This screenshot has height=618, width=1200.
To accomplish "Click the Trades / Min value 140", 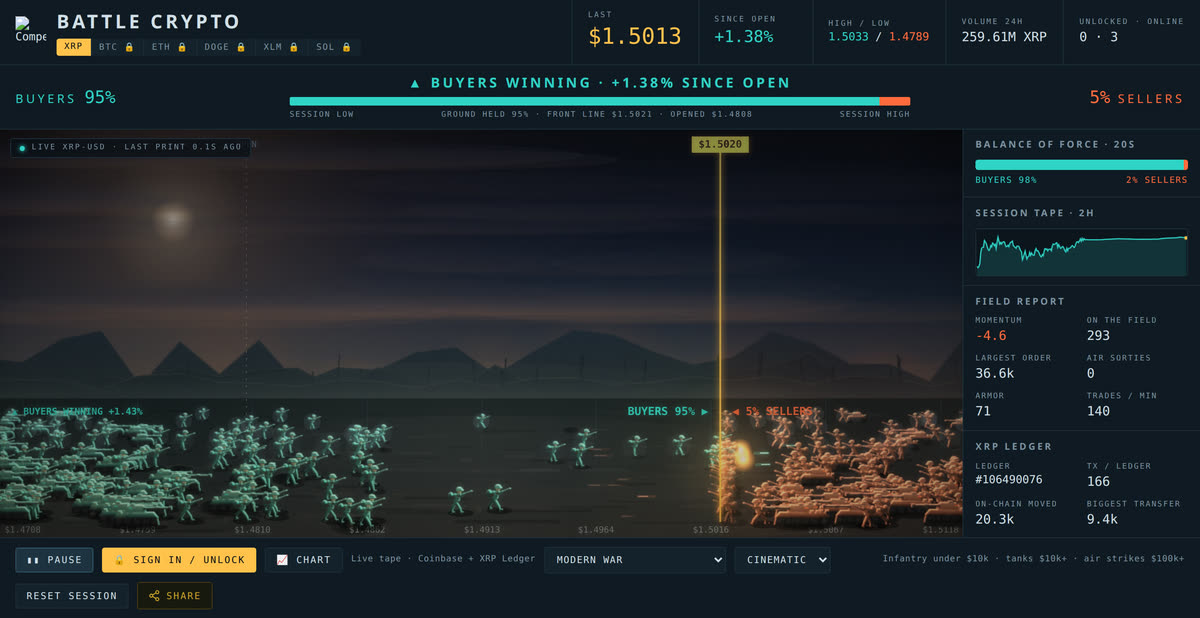I will tap(1099, 411).
